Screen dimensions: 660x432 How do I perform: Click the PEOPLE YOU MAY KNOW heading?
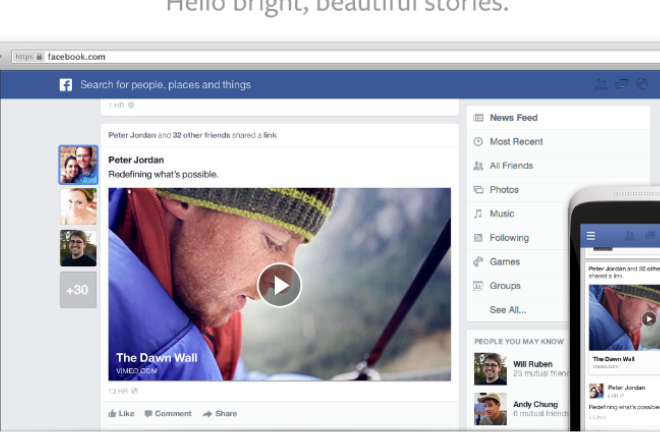[x=519, y=341]
